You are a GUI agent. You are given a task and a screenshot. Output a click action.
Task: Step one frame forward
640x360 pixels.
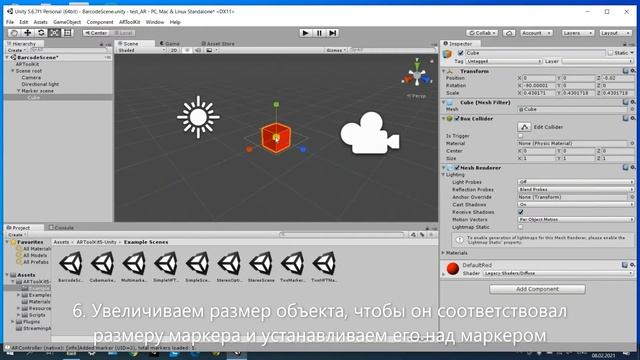333,33
